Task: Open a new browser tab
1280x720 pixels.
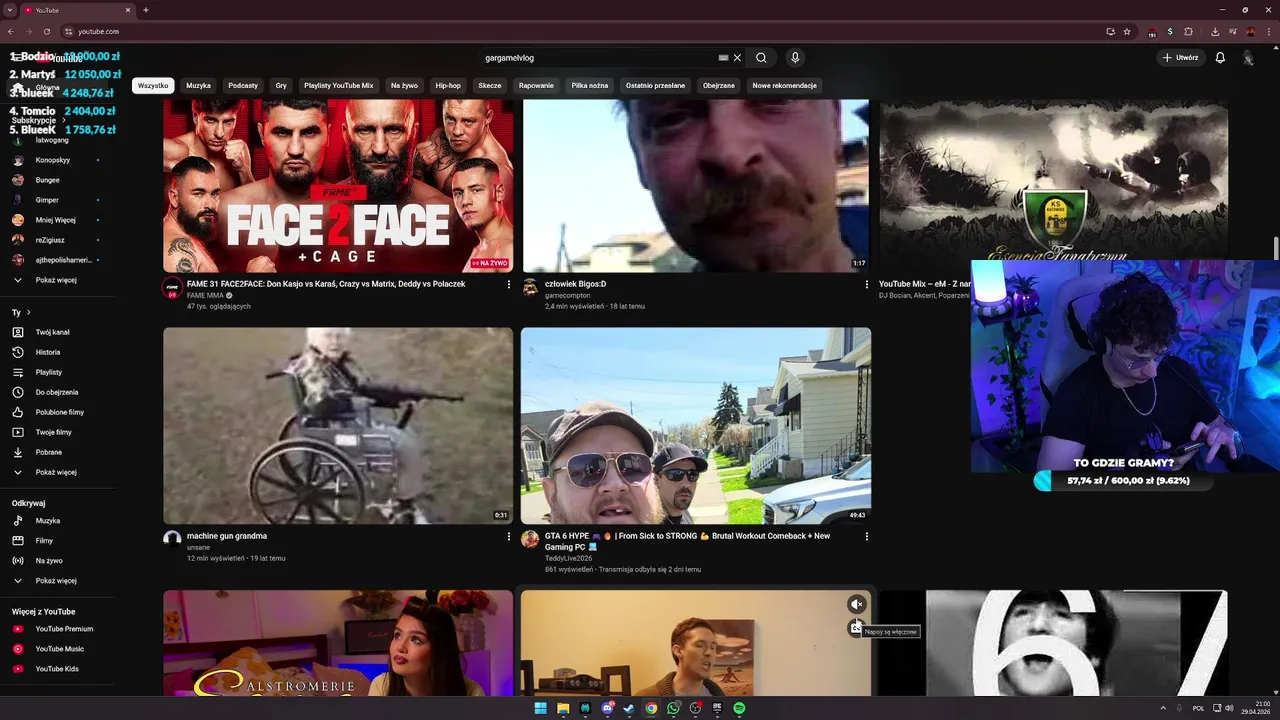Action: coord(146,10)
